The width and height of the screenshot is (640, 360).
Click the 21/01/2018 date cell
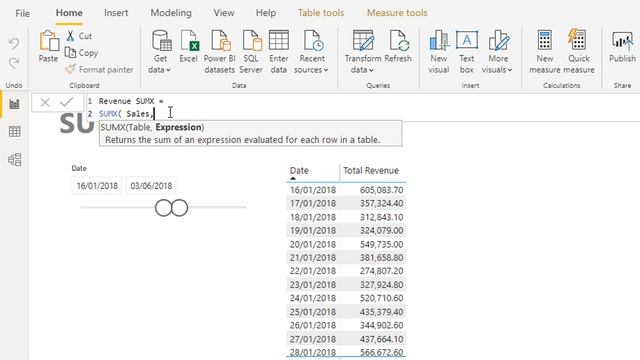pyautogui.click(x=313, y=258)
